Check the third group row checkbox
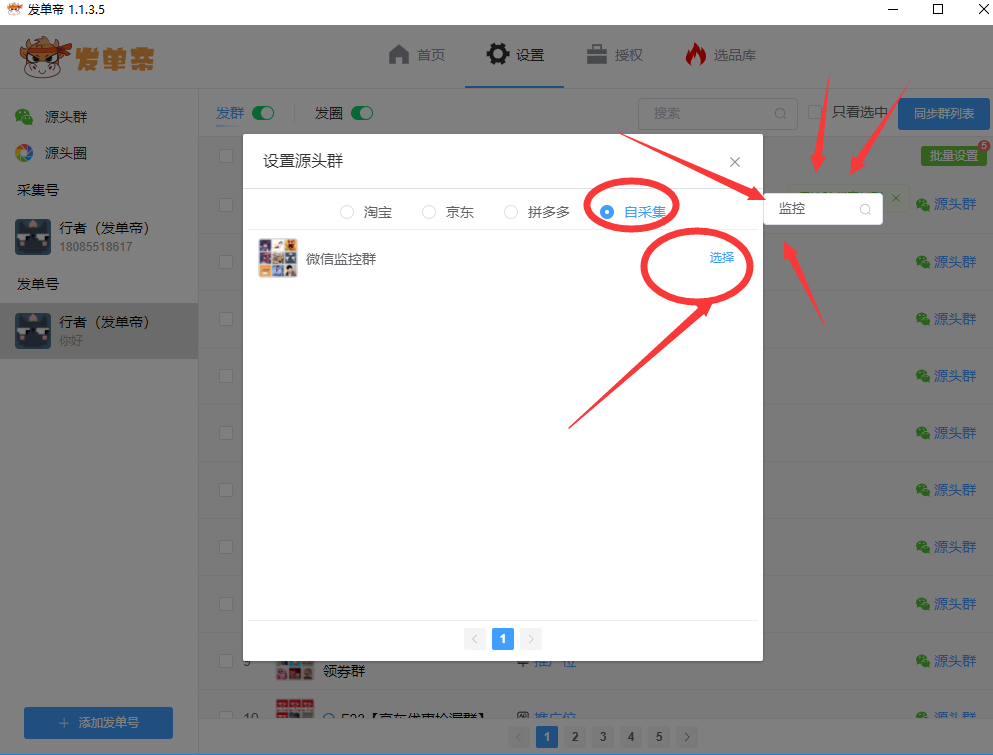Screen dimensions: 993x755 (226, 319)
